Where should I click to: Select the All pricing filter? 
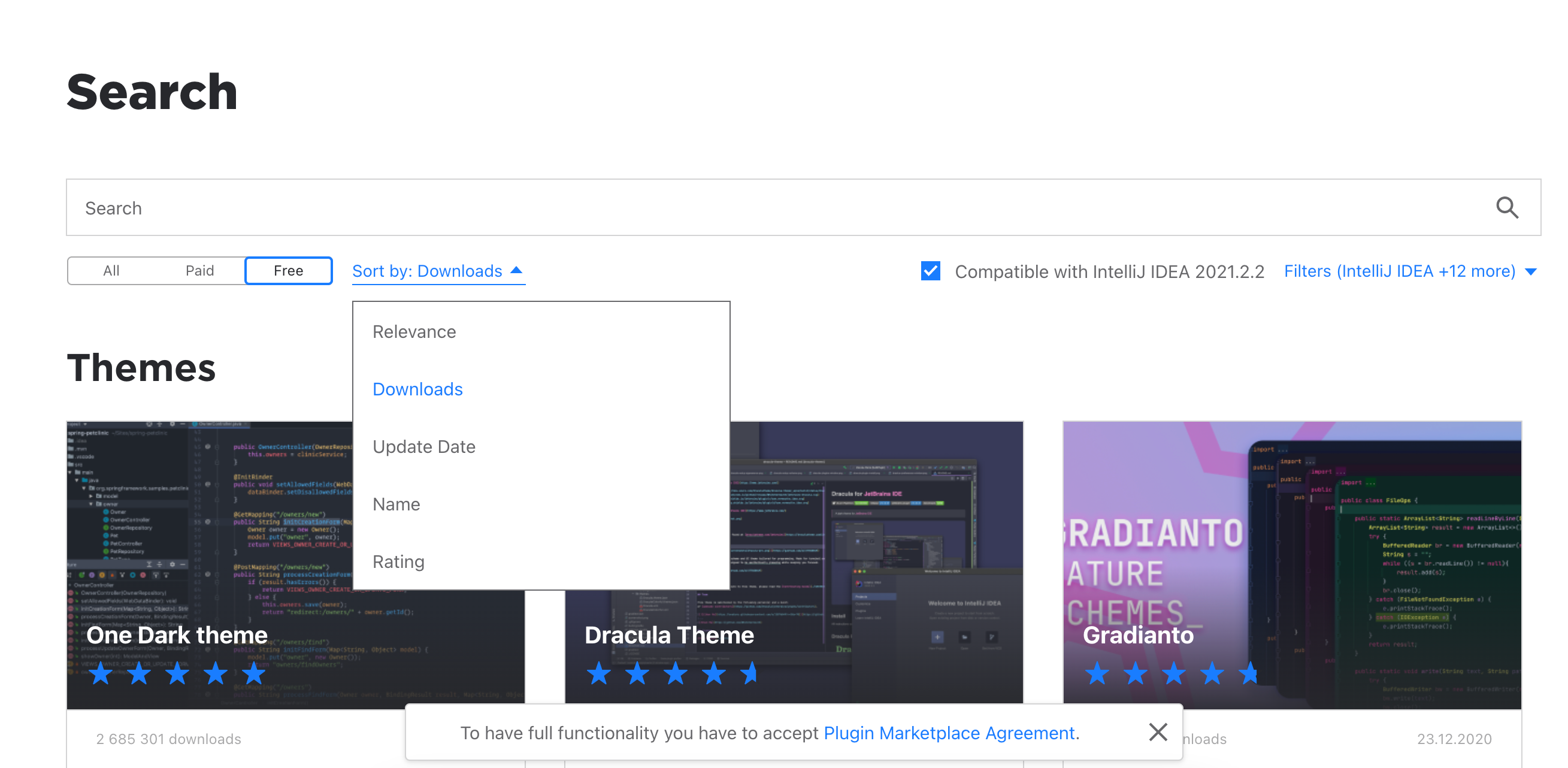(111, 270)
